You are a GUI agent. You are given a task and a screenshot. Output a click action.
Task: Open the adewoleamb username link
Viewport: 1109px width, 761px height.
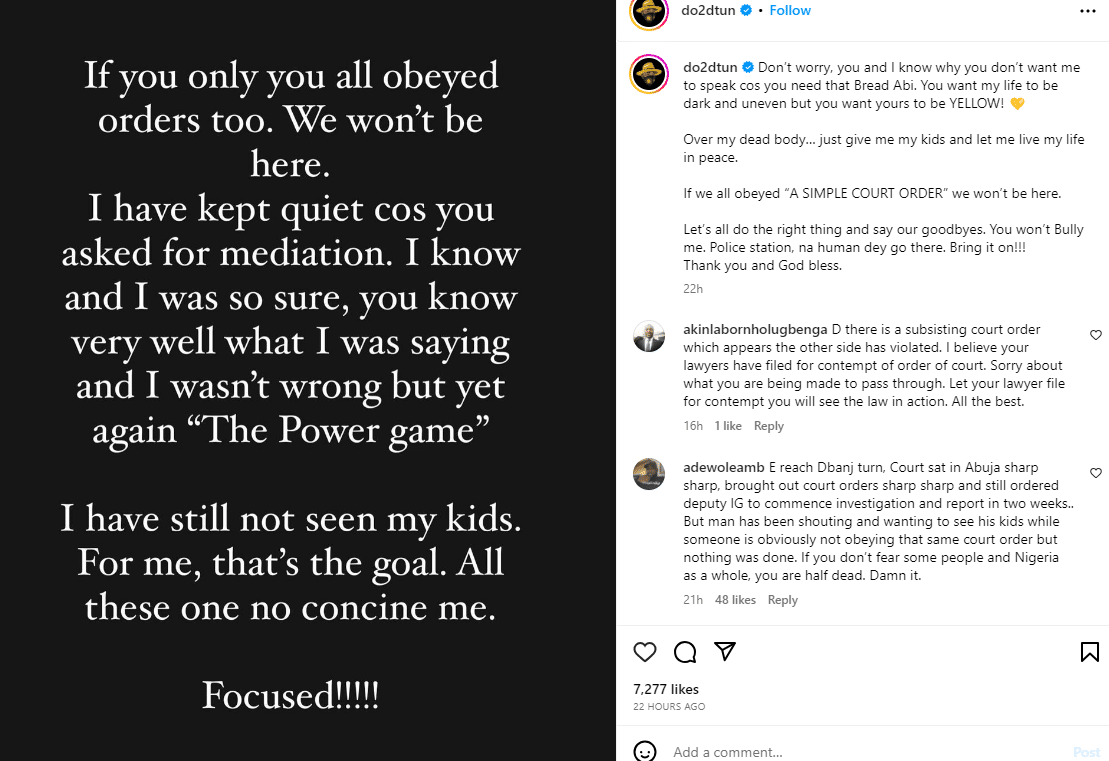tap(724, 468)
